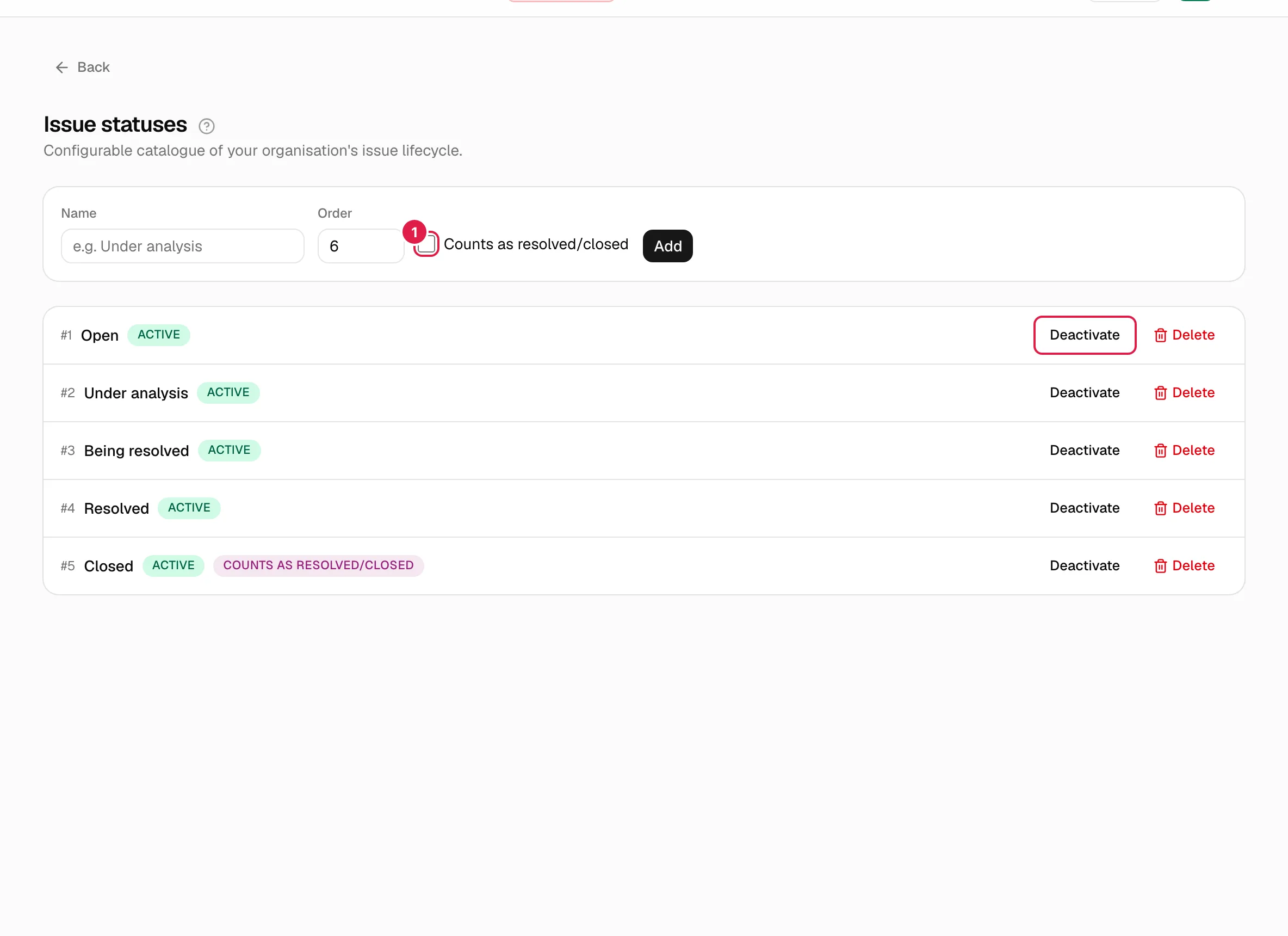Viewport: 1288px width, 936px height.
Task: Select the Resolved status name
Action: pyautogui.click(x=116, y=509)
